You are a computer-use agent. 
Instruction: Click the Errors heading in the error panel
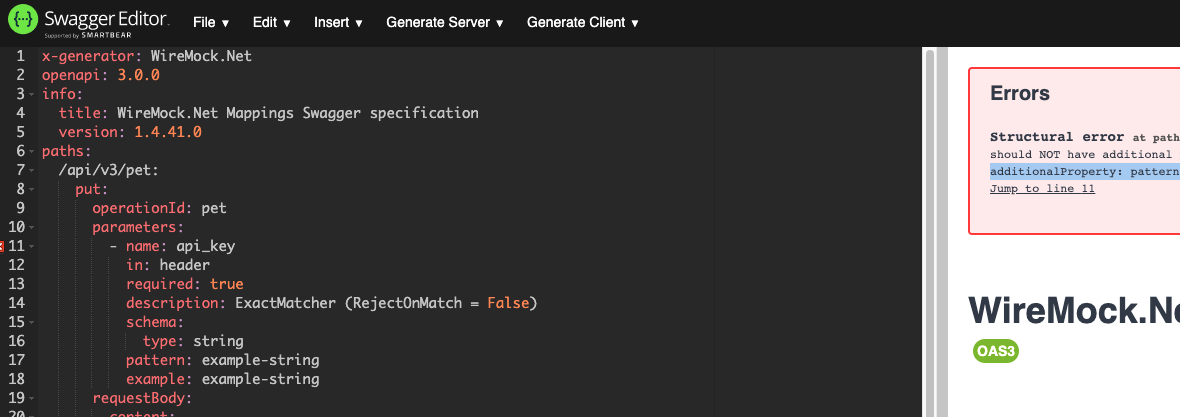pos(1020,93)
